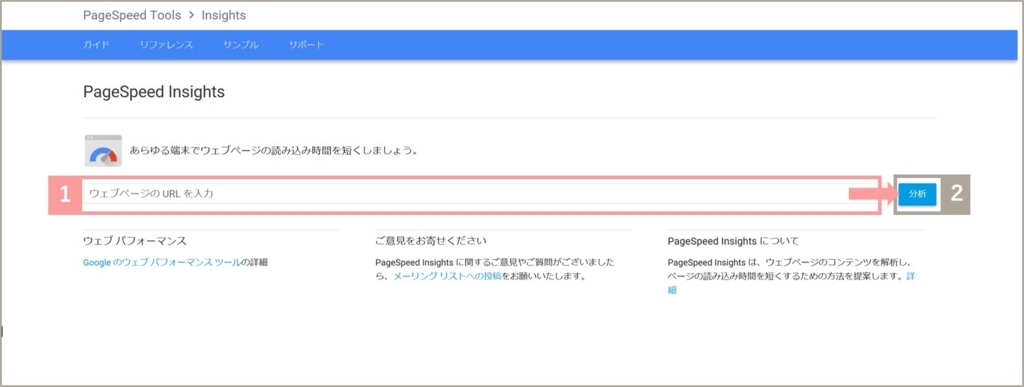Viewport: 1024px width, 387px height.
Task: Click the PageSpeed speedometer icon
Action: tap(103, 151)
